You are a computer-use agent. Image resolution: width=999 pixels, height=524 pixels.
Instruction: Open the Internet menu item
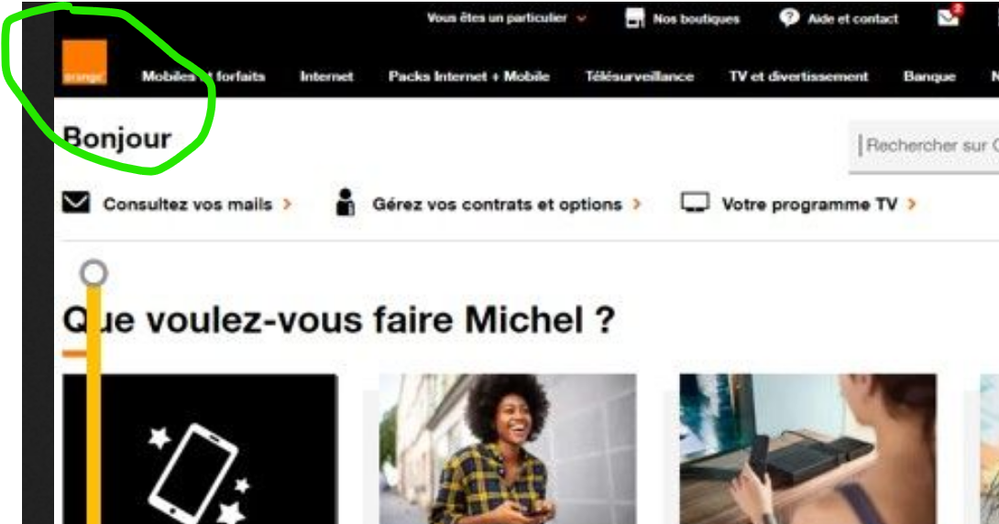coord(327,76)
